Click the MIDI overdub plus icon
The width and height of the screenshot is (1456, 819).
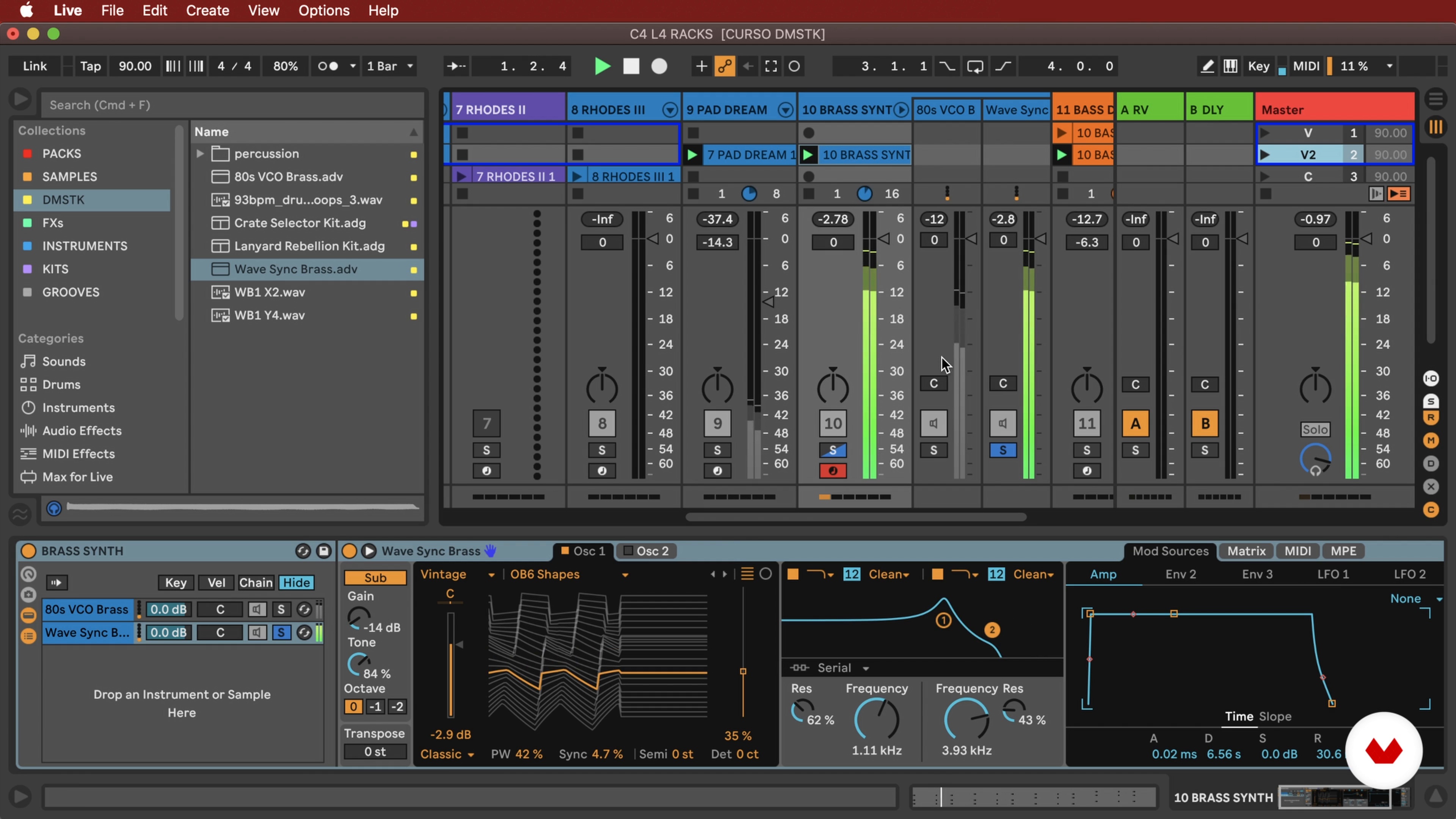click(701, 66)
